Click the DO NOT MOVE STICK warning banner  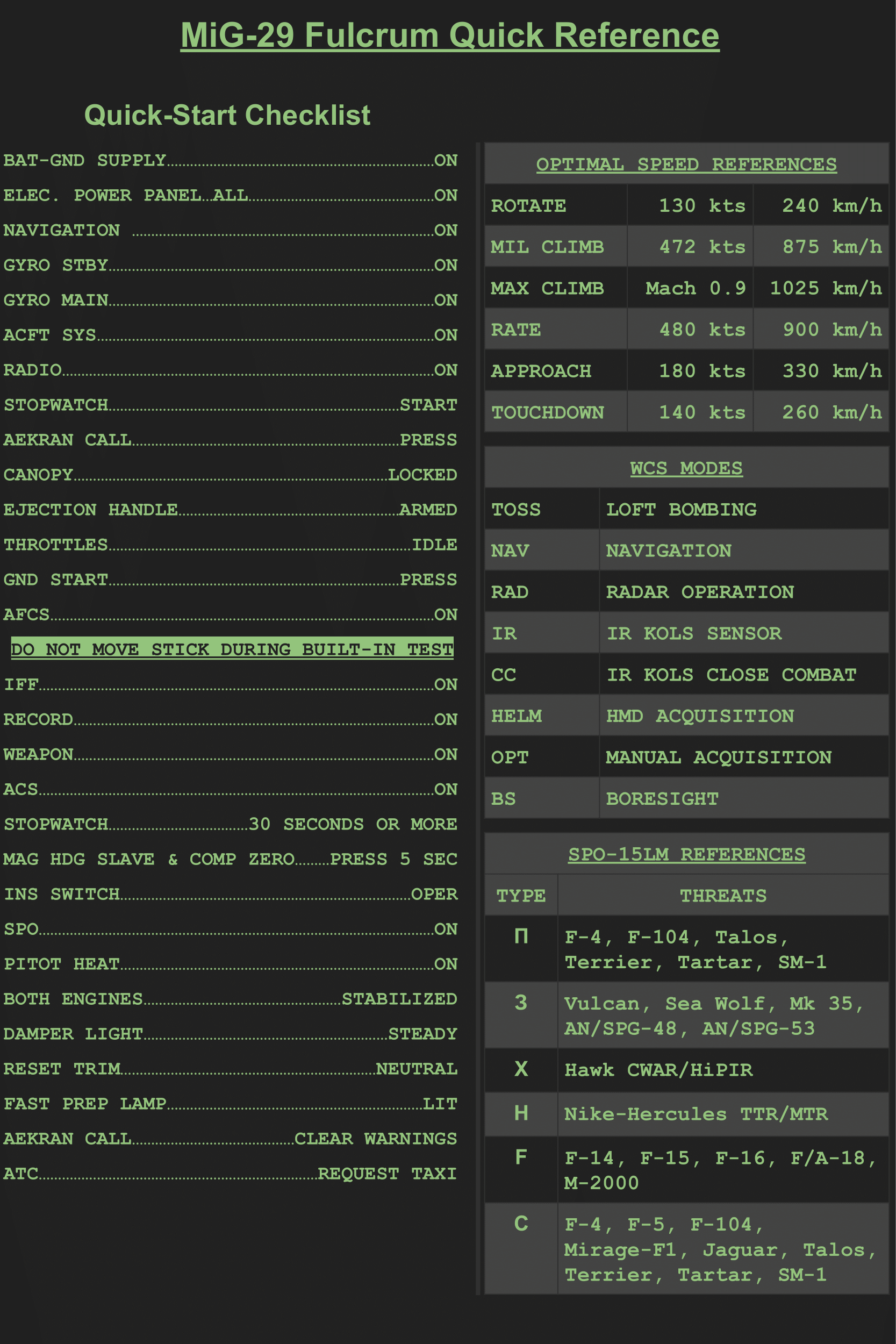click(x=228, y=649)
